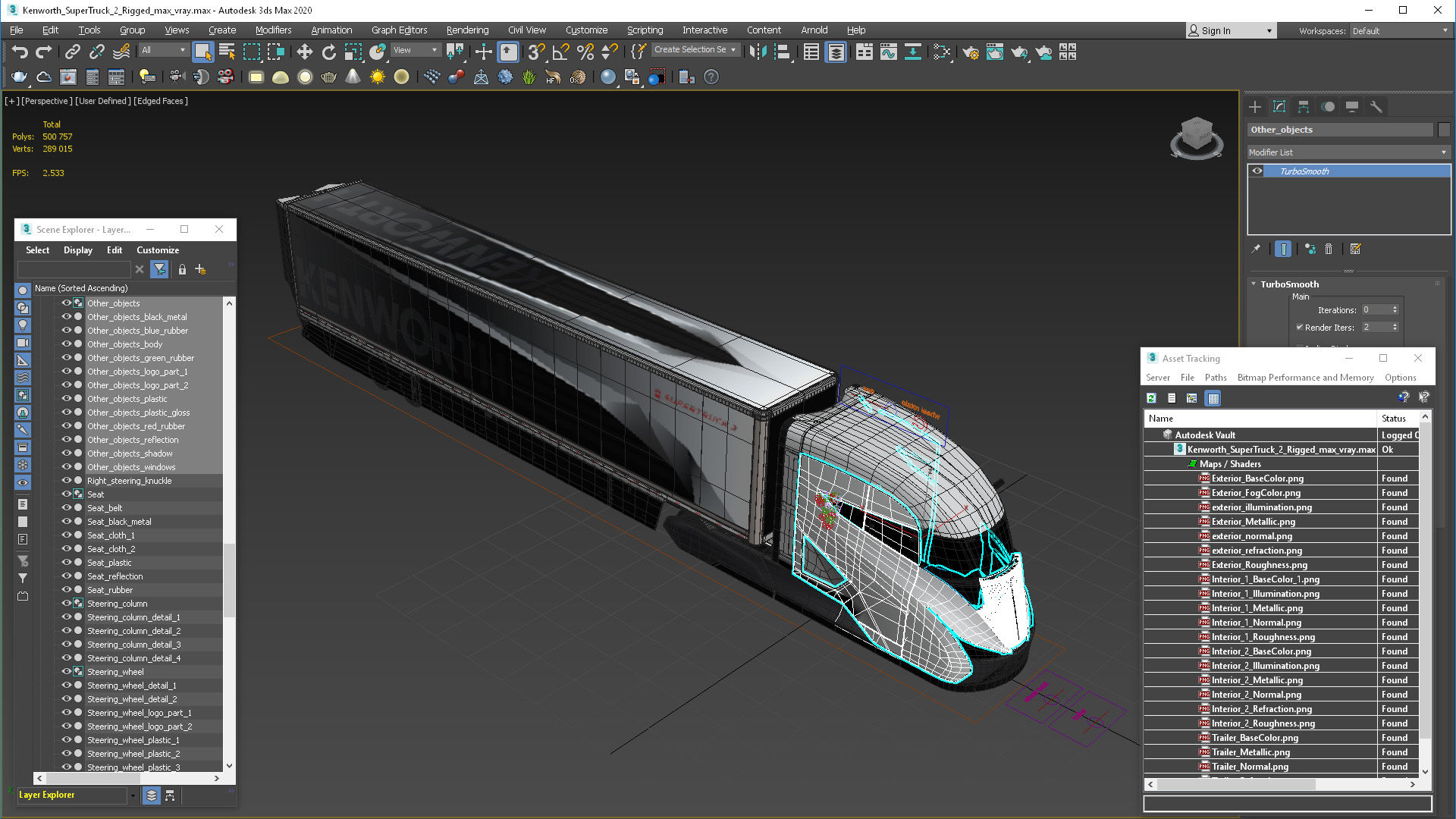Open the Curve Editor icon

click(x=889, y=52)
